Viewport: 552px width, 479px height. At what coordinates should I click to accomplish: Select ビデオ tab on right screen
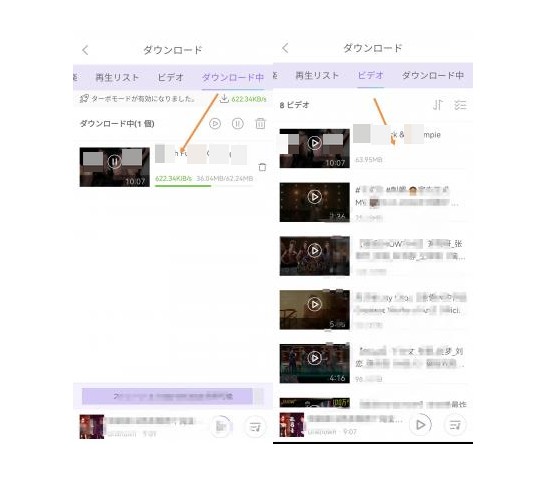click(x=370, y=75)
